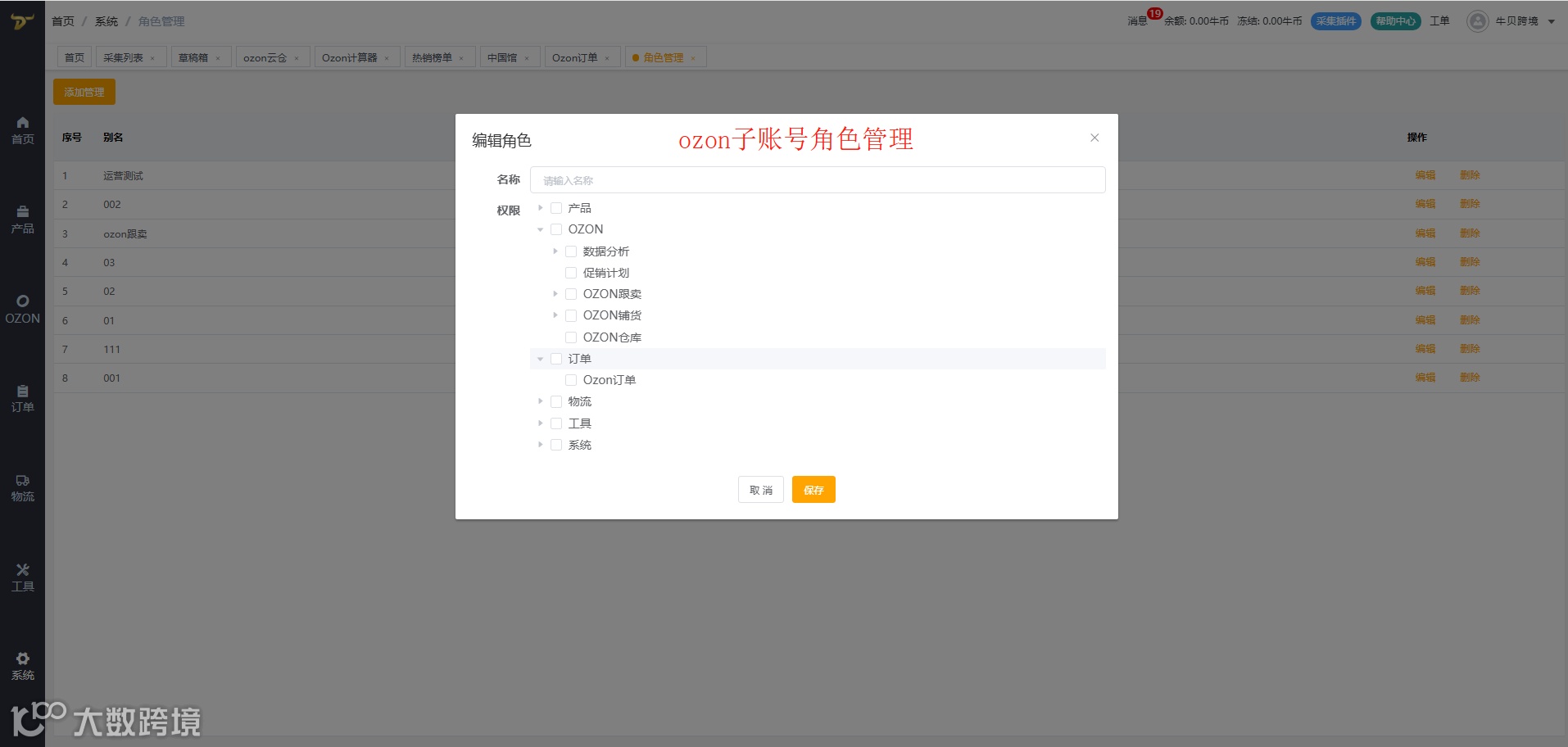Close the Ozon订单 tab using its x
Viewport: 1568px width, 747px height.
click(607, 58)
